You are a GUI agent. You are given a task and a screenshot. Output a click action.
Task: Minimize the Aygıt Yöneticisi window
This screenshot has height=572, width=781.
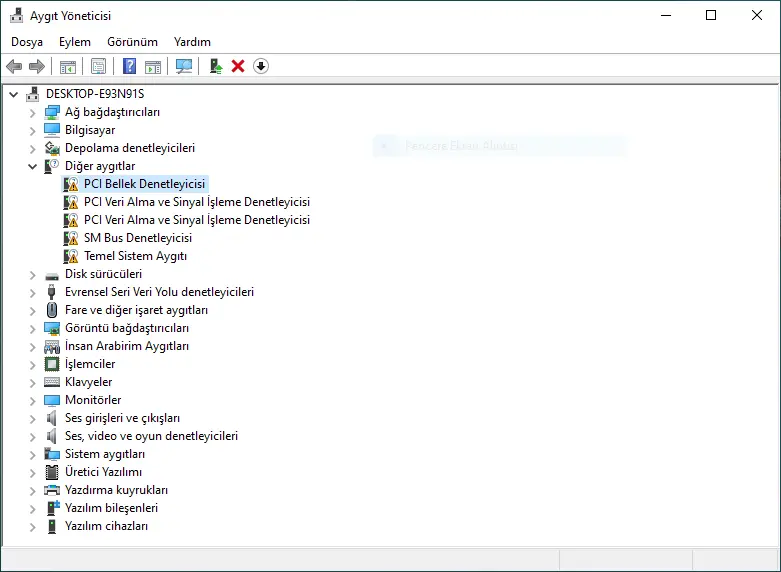click(x=665, y=15)
